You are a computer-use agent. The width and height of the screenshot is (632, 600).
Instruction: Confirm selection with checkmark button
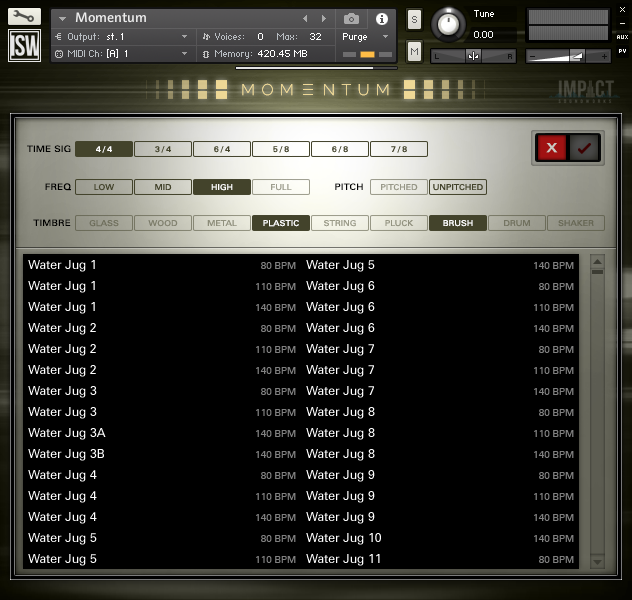pos(584,147)
